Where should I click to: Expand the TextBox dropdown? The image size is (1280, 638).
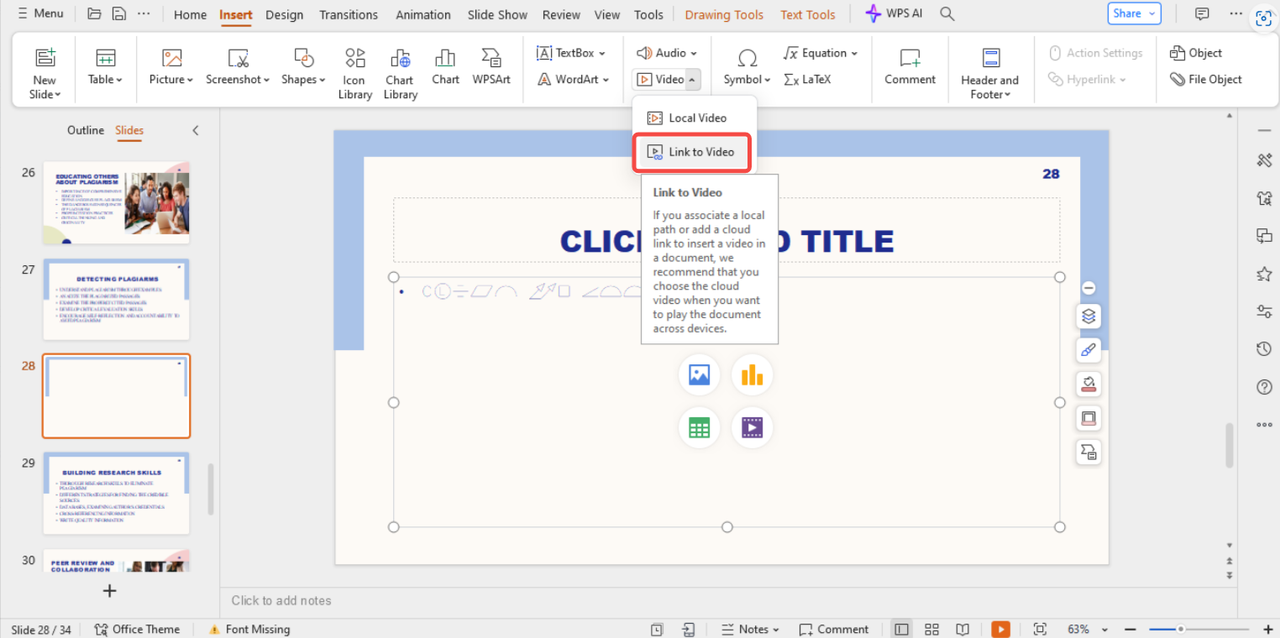coord(603,53)
